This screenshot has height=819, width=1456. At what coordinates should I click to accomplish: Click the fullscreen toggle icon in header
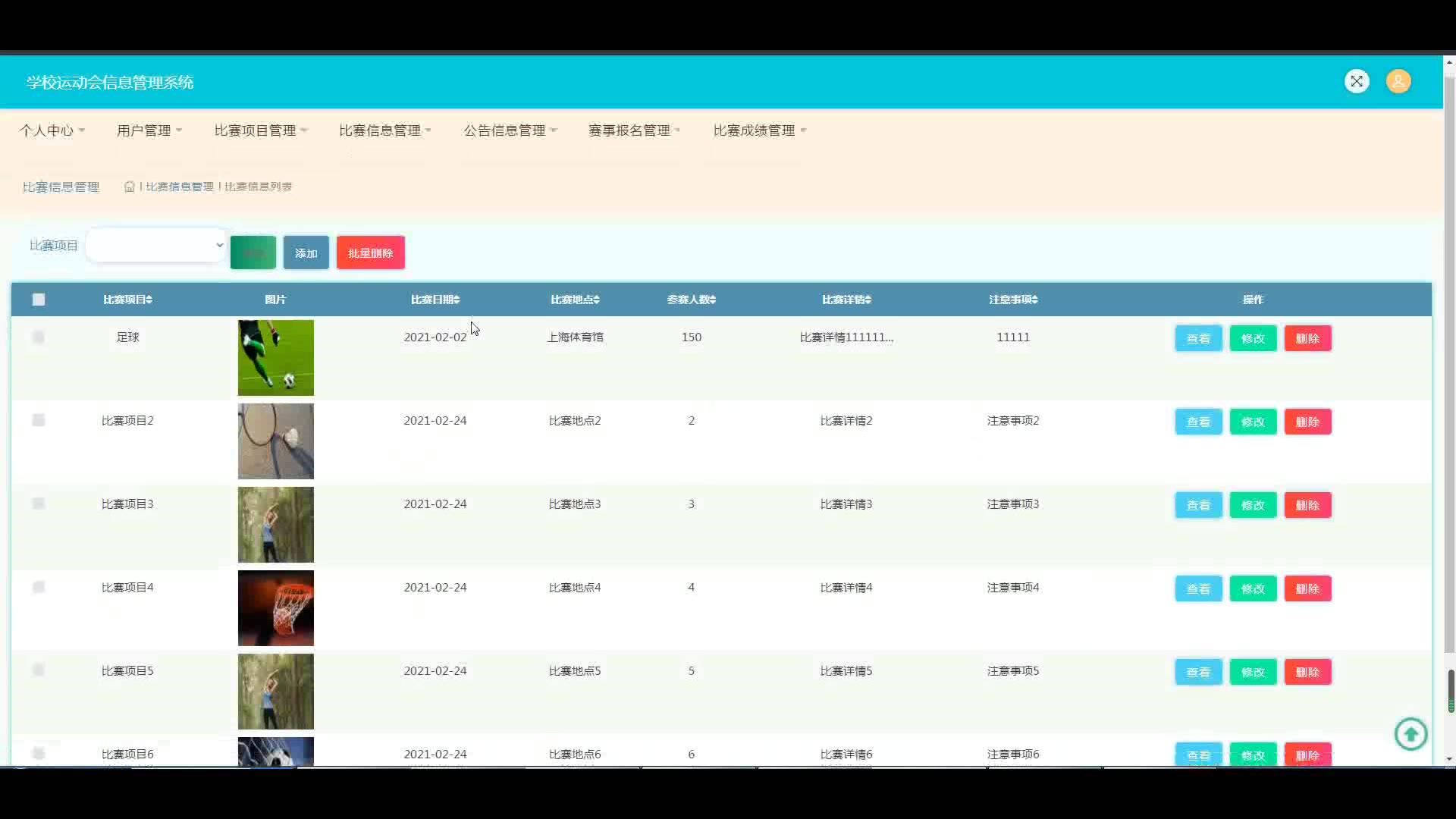point(1357,81)
